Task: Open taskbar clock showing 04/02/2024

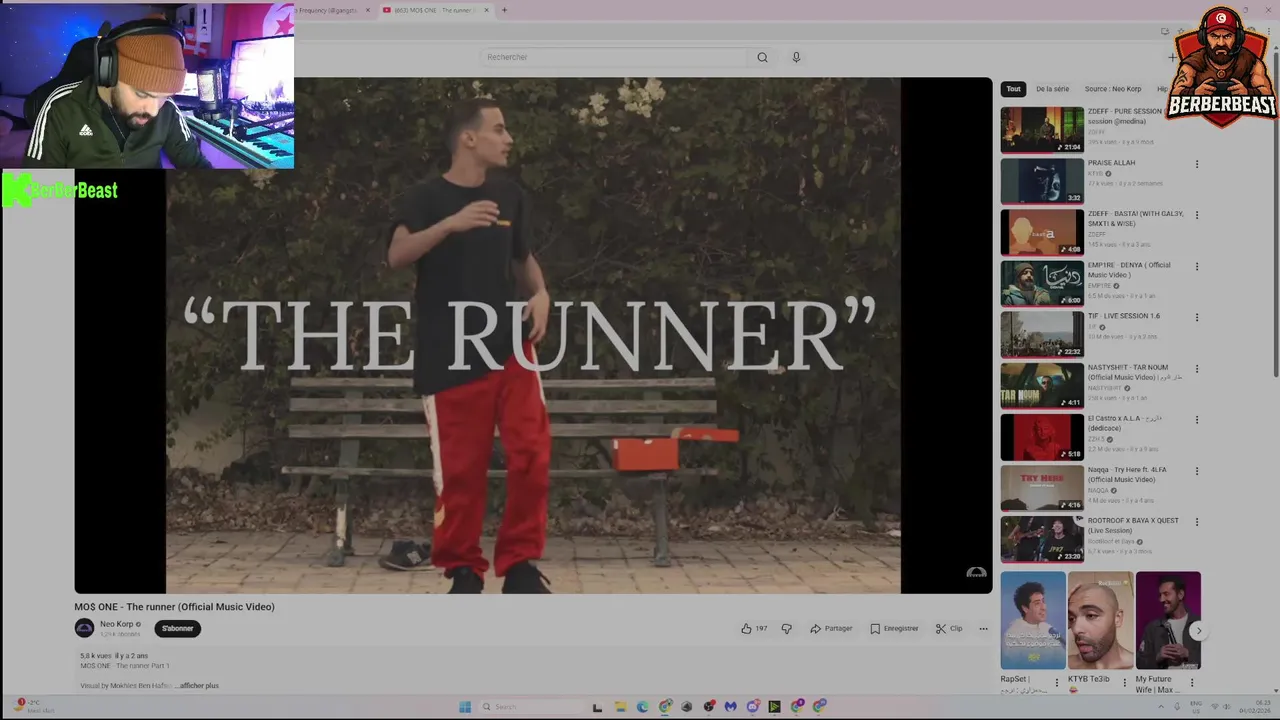Action: click(x=1255, y=707)
